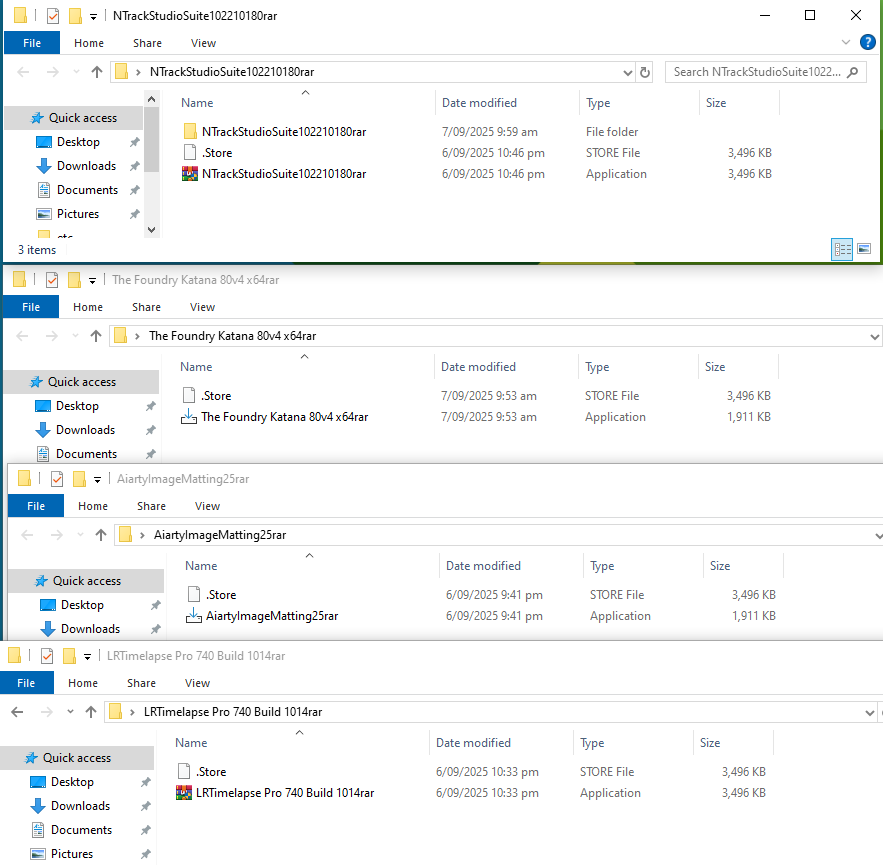883x865 pixels.
Task: Switch to Details view in NTrackStudioSuite window
Action: (842, 249)
